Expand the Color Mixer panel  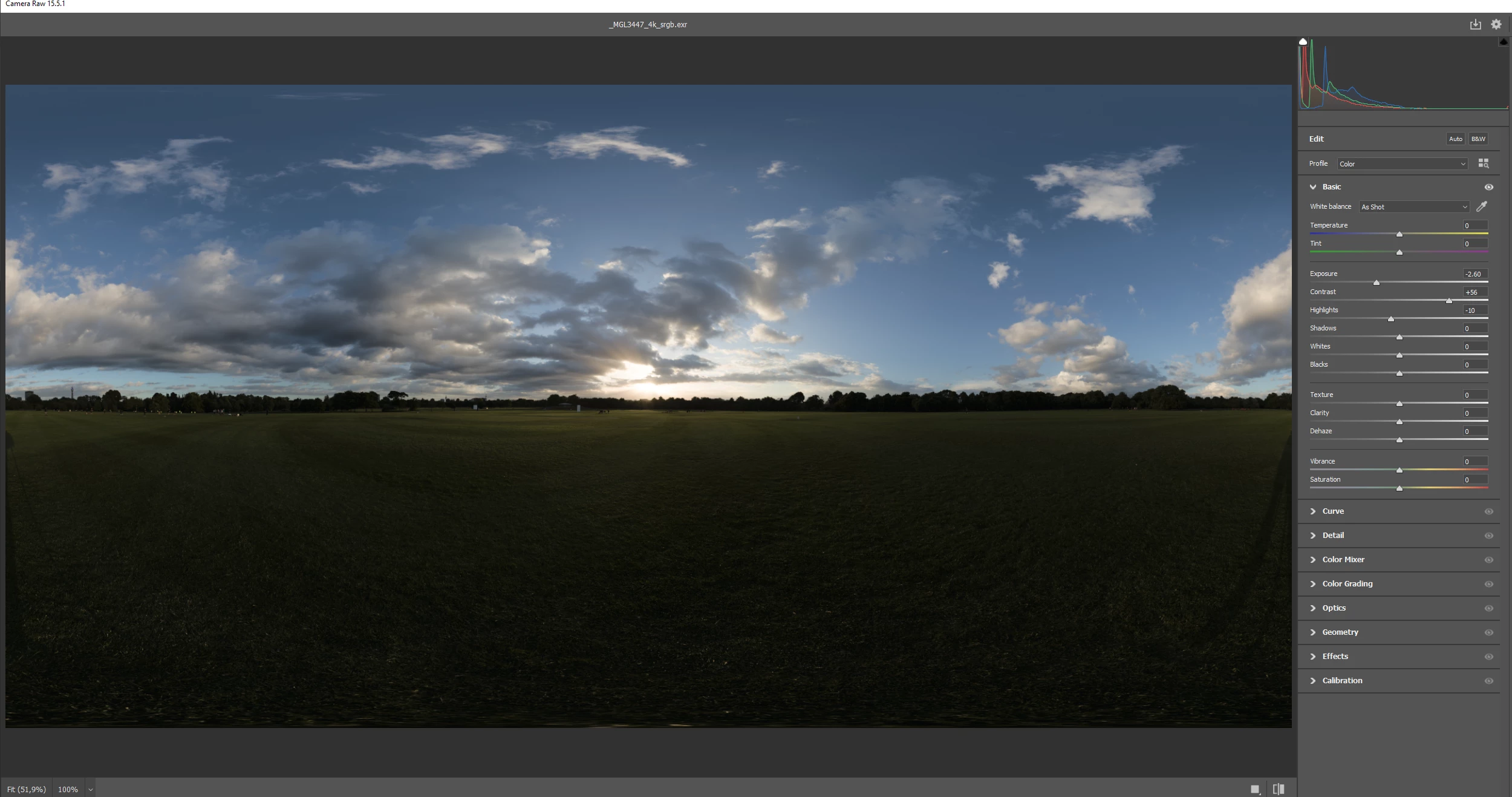[1343, 560]
